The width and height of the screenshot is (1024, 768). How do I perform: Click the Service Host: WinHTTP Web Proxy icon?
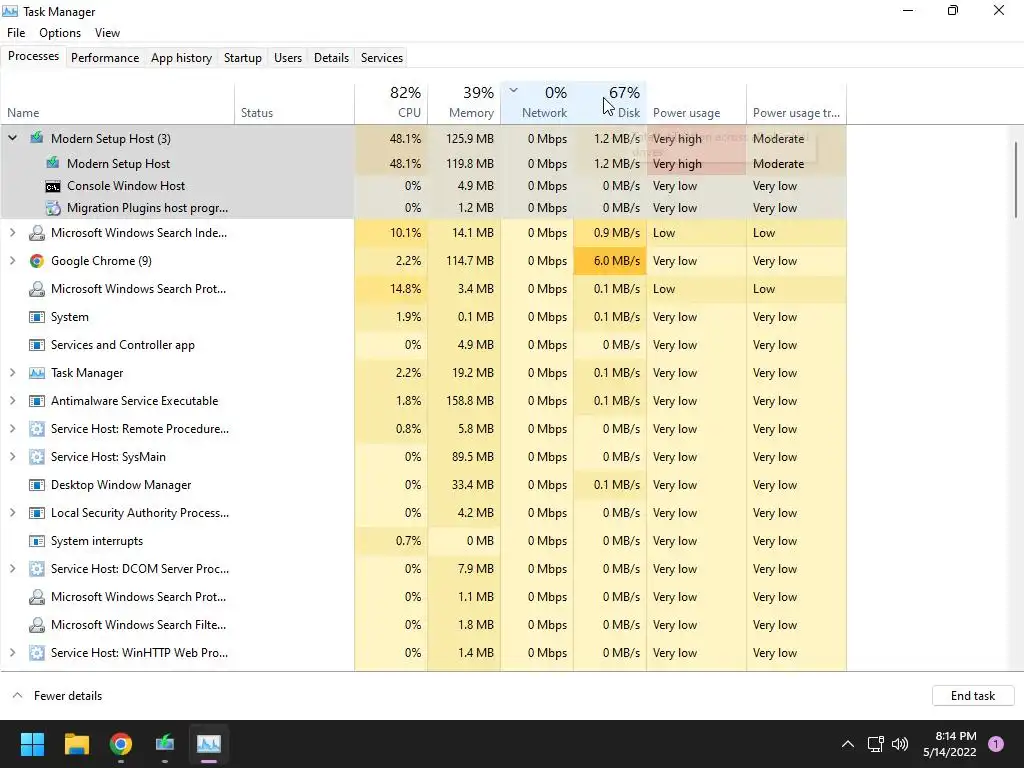coord(37,653)
